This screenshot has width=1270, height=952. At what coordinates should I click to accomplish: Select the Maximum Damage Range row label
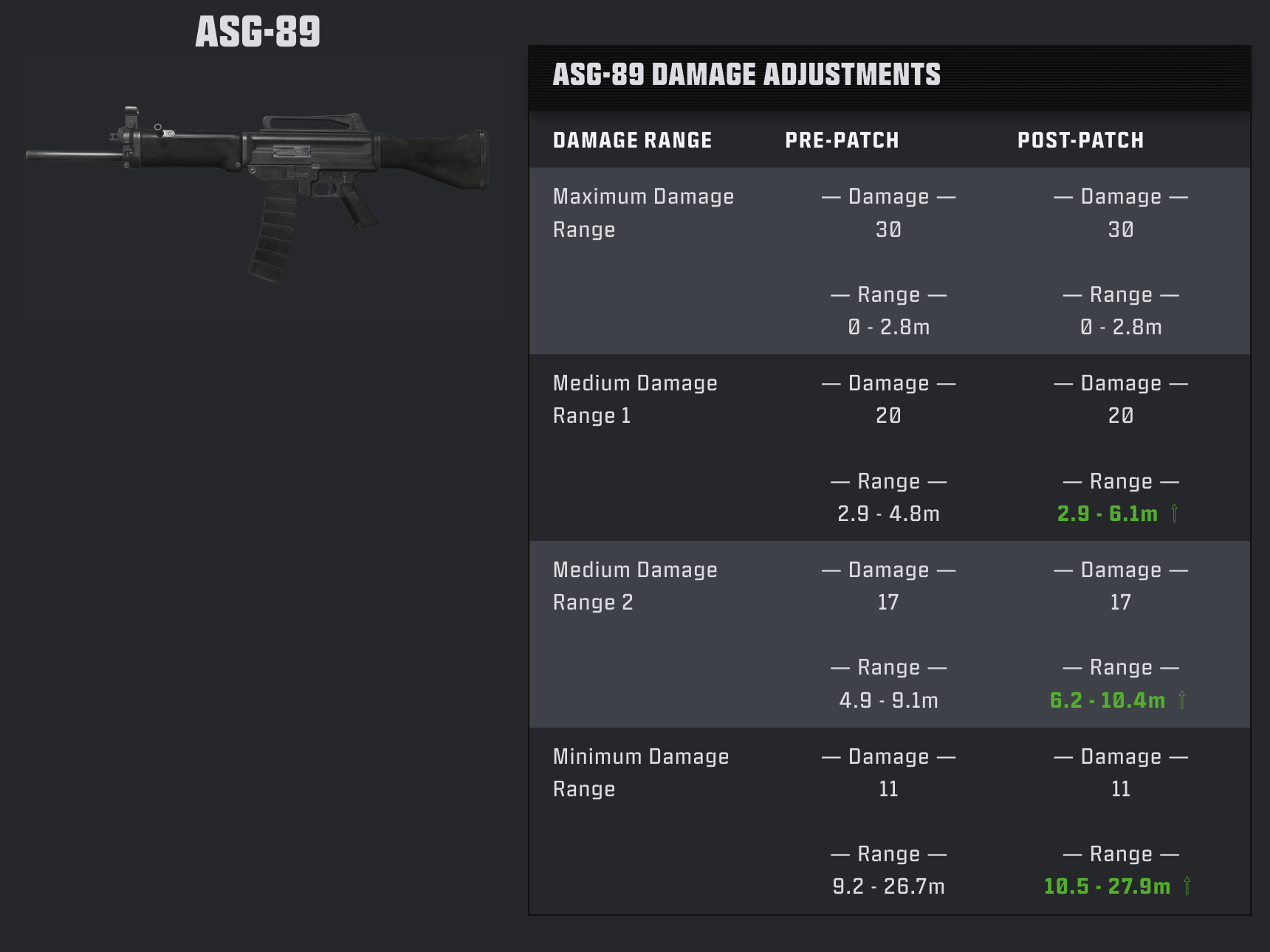click(643, 213)
